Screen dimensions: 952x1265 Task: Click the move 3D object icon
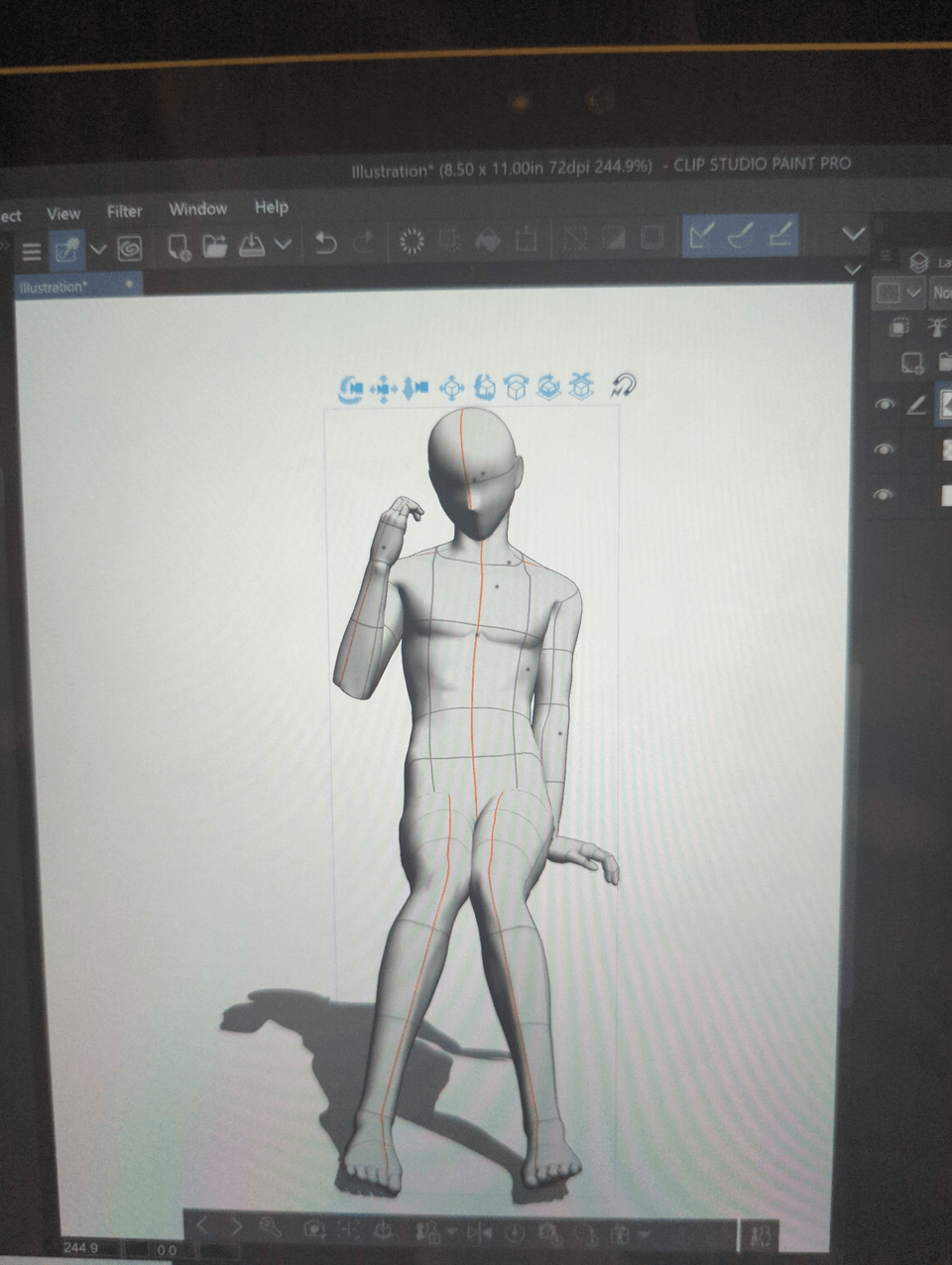click(453, 387)
